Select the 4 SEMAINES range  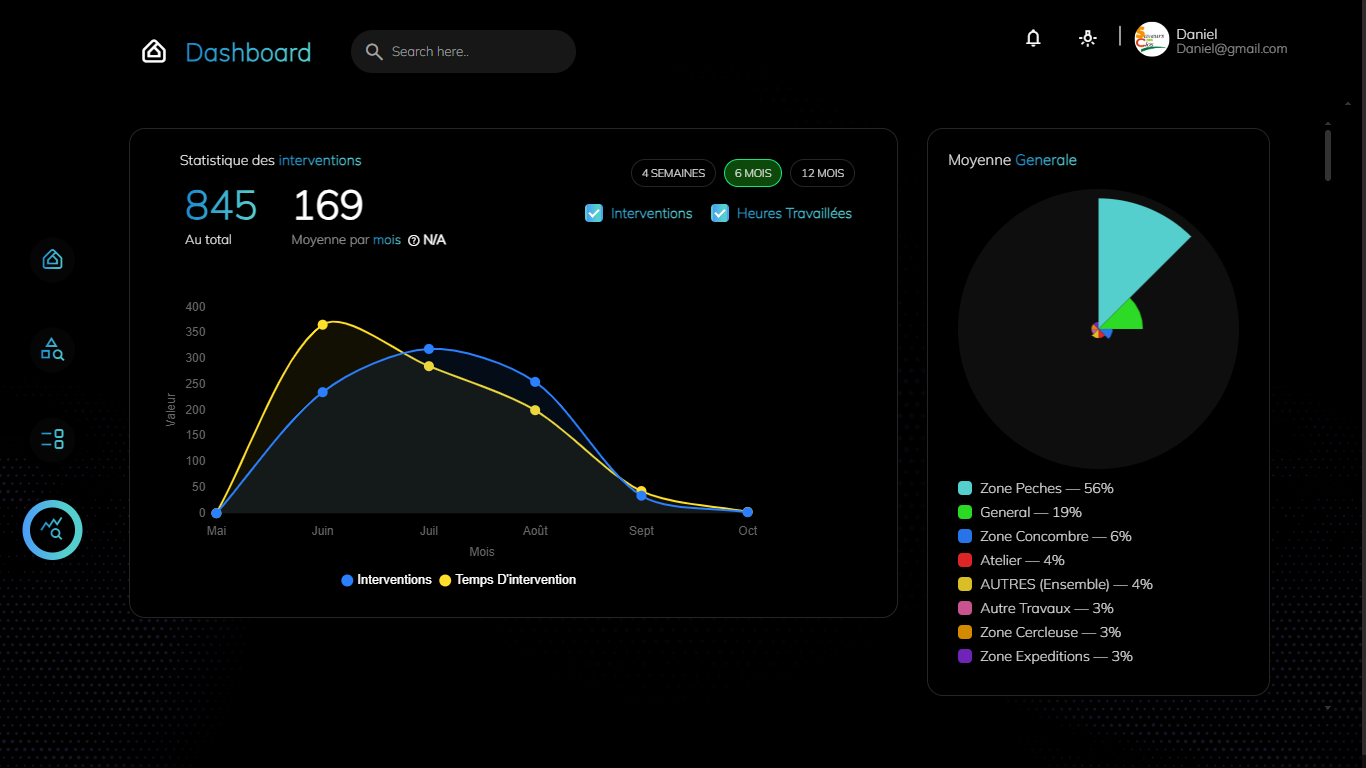(x=673, y=173)
